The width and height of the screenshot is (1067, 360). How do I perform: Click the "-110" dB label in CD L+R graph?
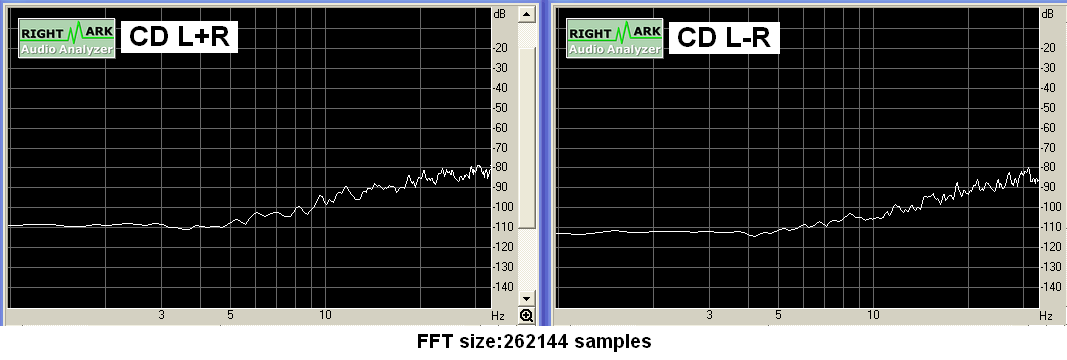pyautogui.click(x=504, y=227)
